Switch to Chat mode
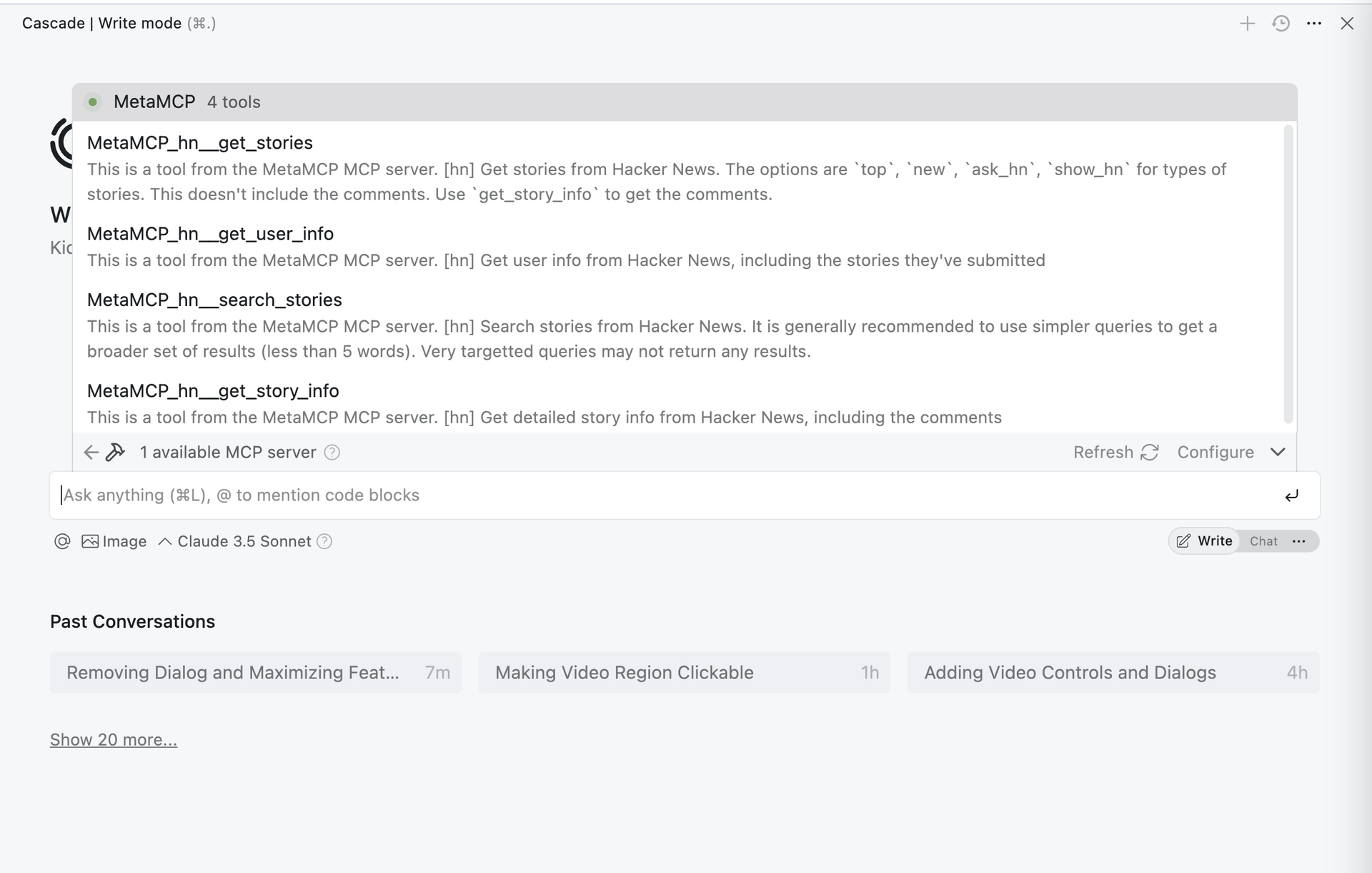Viewport: 1372px width, 873px height. (x=1263, y=541)
